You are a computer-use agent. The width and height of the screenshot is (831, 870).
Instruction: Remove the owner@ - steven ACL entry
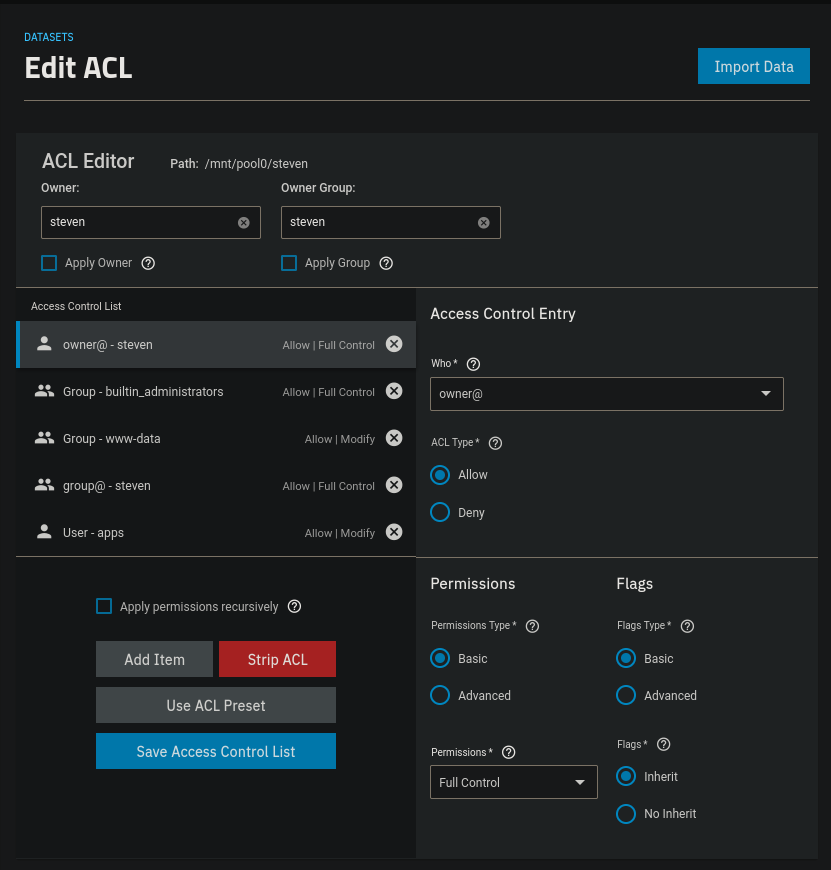click(x=394, y=344)
